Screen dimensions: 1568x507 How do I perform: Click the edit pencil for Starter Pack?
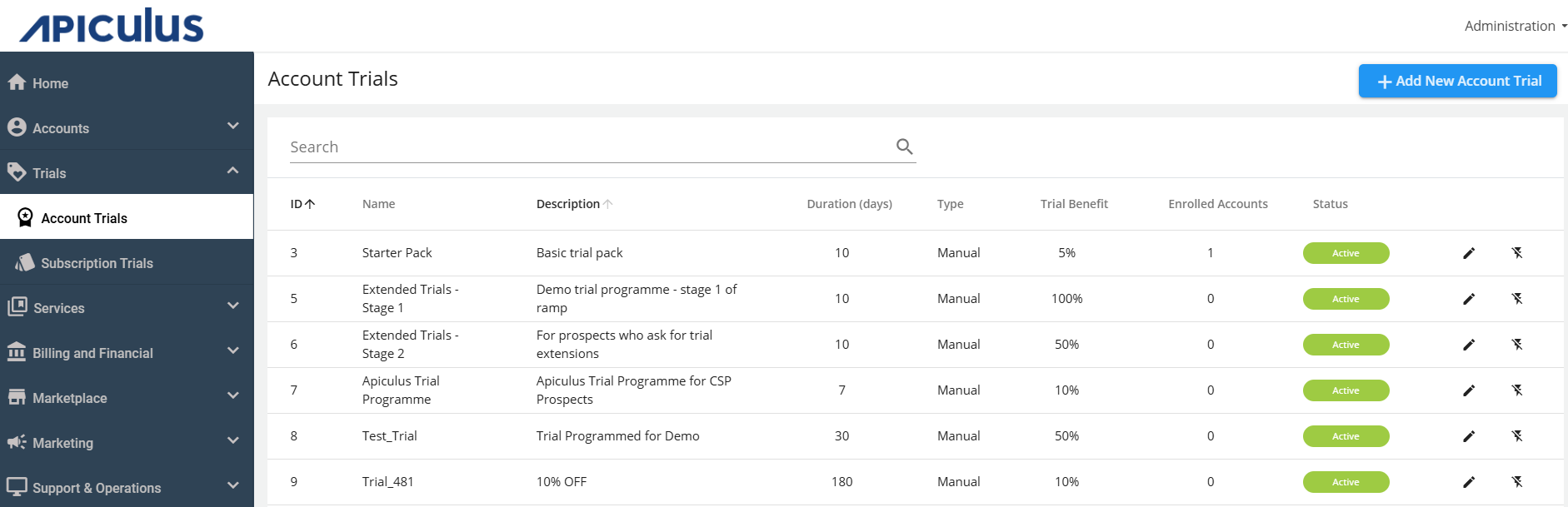pyautogui.click(x=1469, y=253)
